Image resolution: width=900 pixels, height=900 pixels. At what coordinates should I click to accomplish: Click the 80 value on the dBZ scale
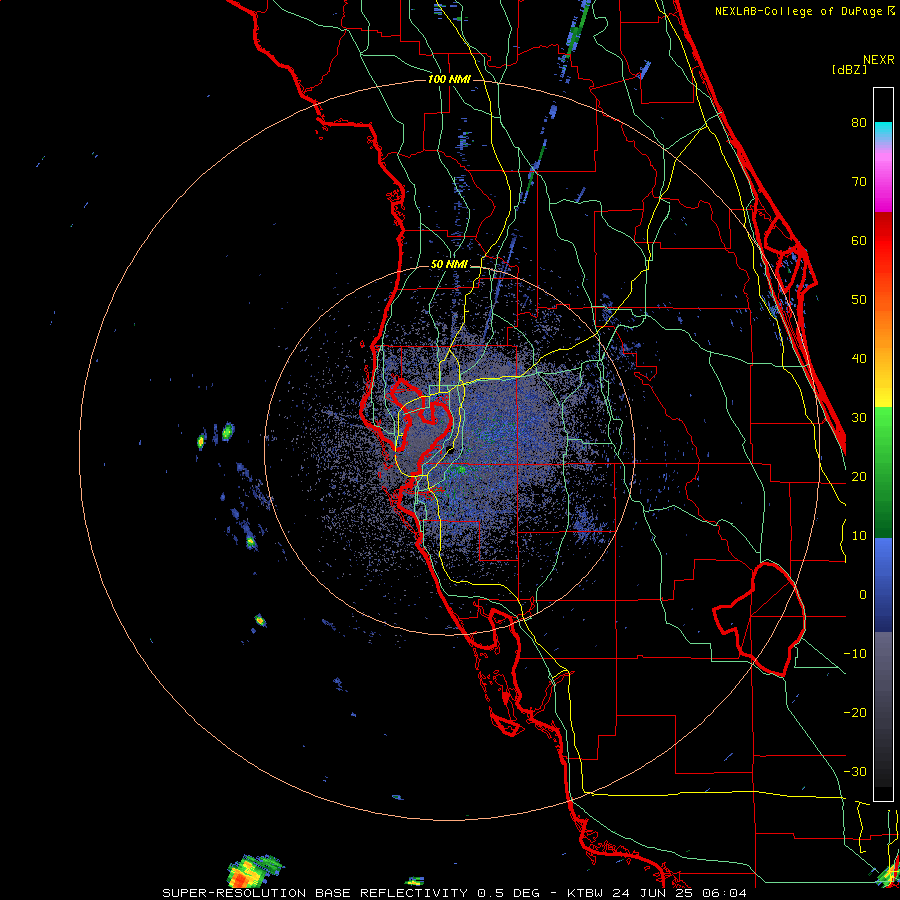point(859,122)
